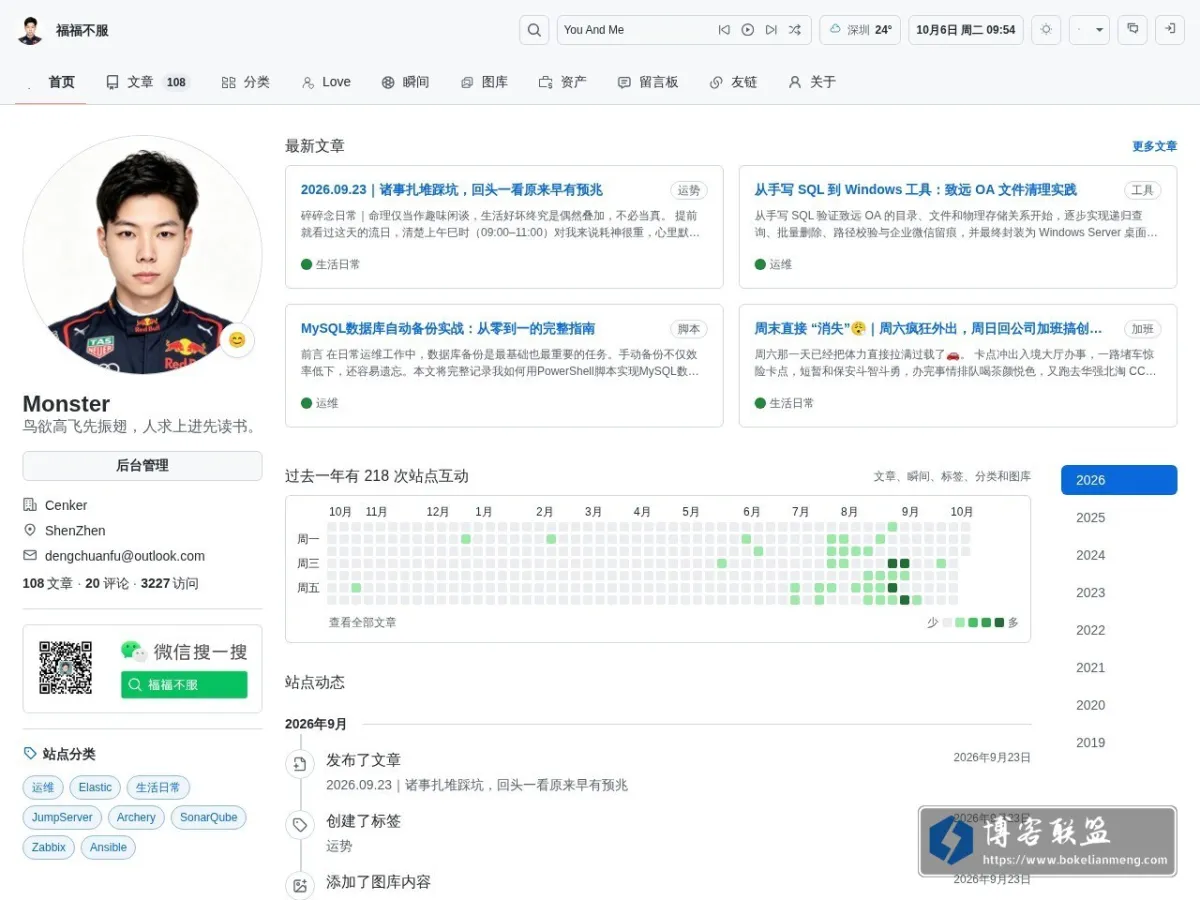Toggle light/dark theme sun icon
Screen dimensions: 1200x900
coord(1046,30)
